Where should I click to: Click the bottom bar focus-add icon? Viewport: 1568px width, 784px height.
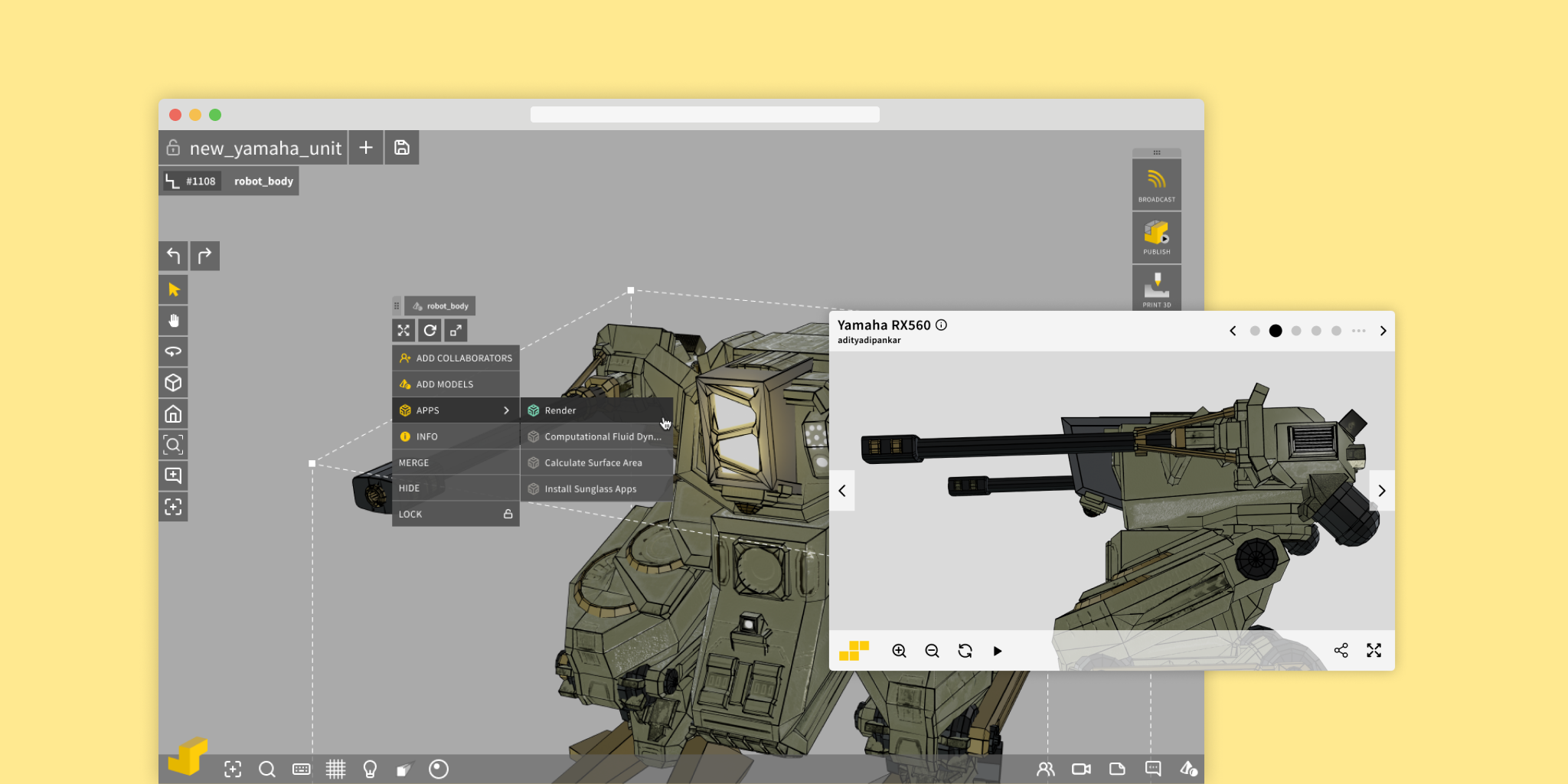233,769
